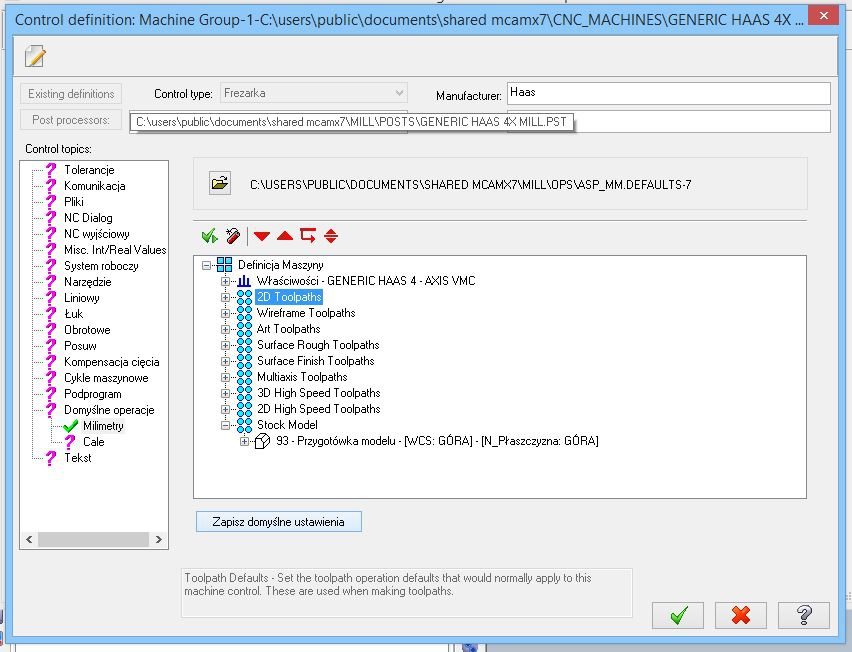Viewport: 852px width, 652px height.
Task: Click the Właściwości machine properties icon
Action: pyautogui.click(x=244, y=281)
